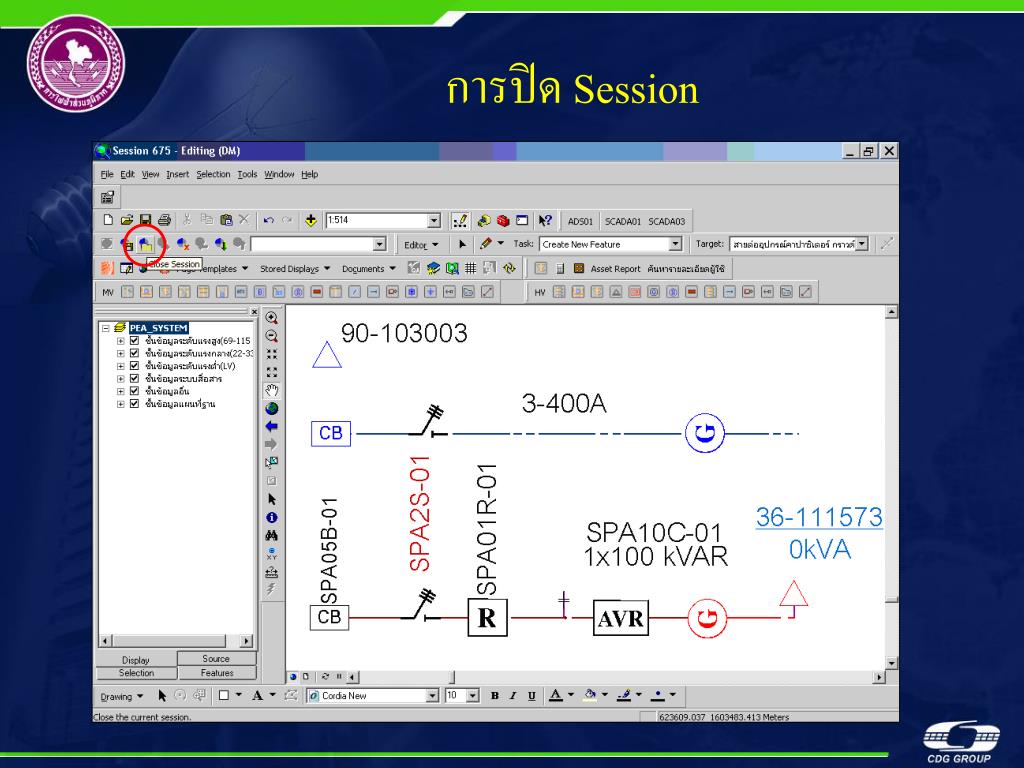Click the SCADA01 button
Screen dimensions: 1024x768
(x=622, y=221)
